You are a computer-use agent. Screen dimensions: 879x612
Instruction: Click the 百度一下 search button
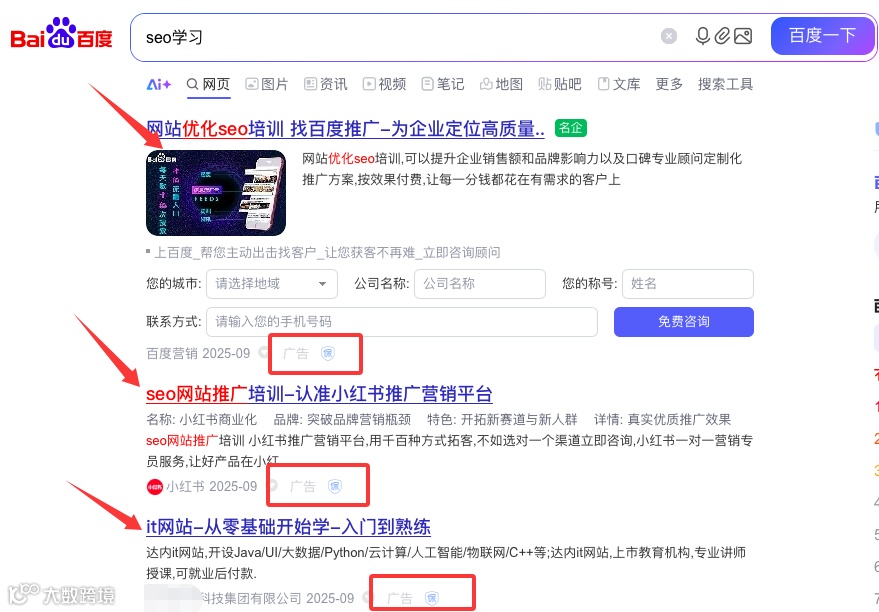[823, 36]
